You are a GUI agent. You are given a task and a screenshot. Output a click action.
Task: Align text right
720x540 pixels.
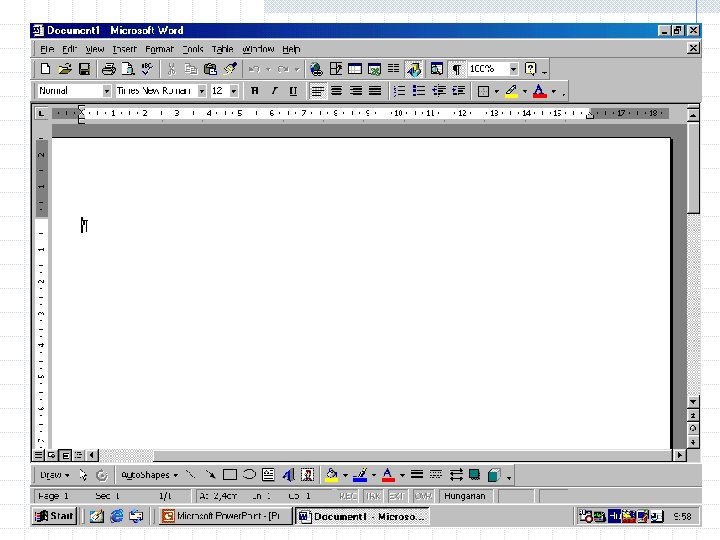coord(356,91)
